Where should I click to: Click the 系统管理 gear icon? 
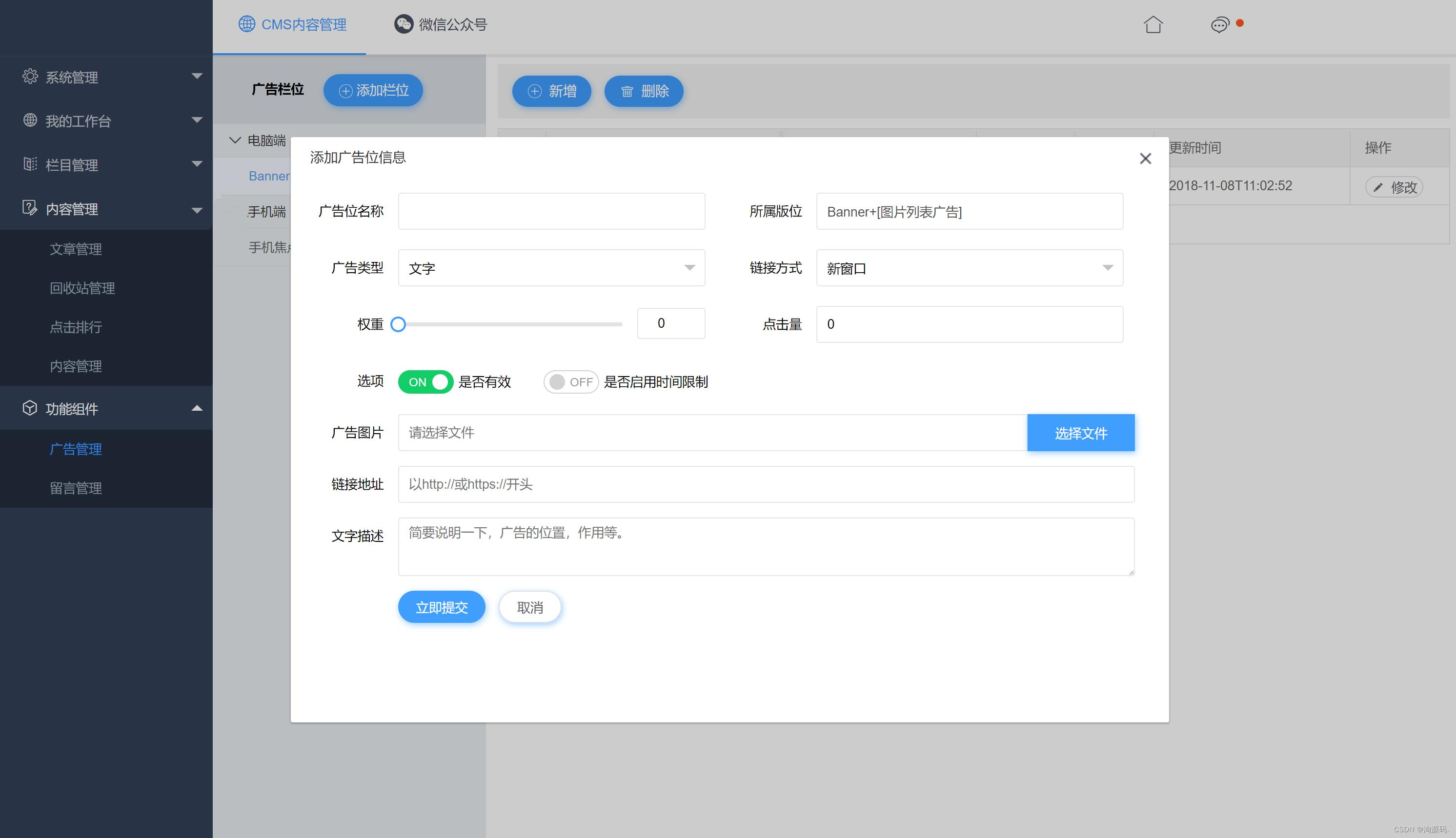pyautogui.click(x=30, y=77)
